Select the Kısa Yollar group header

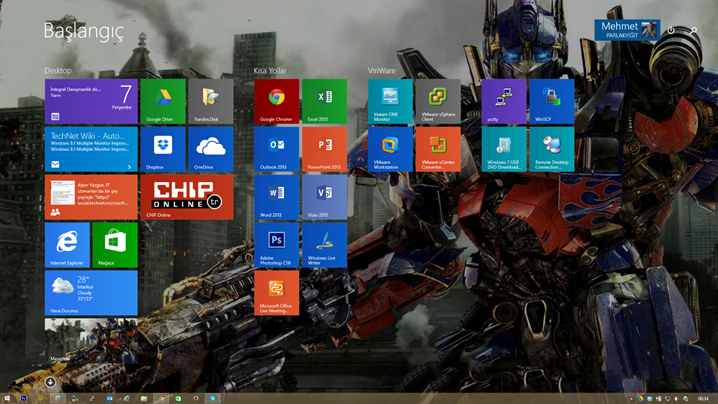click(x=270, y=71)
